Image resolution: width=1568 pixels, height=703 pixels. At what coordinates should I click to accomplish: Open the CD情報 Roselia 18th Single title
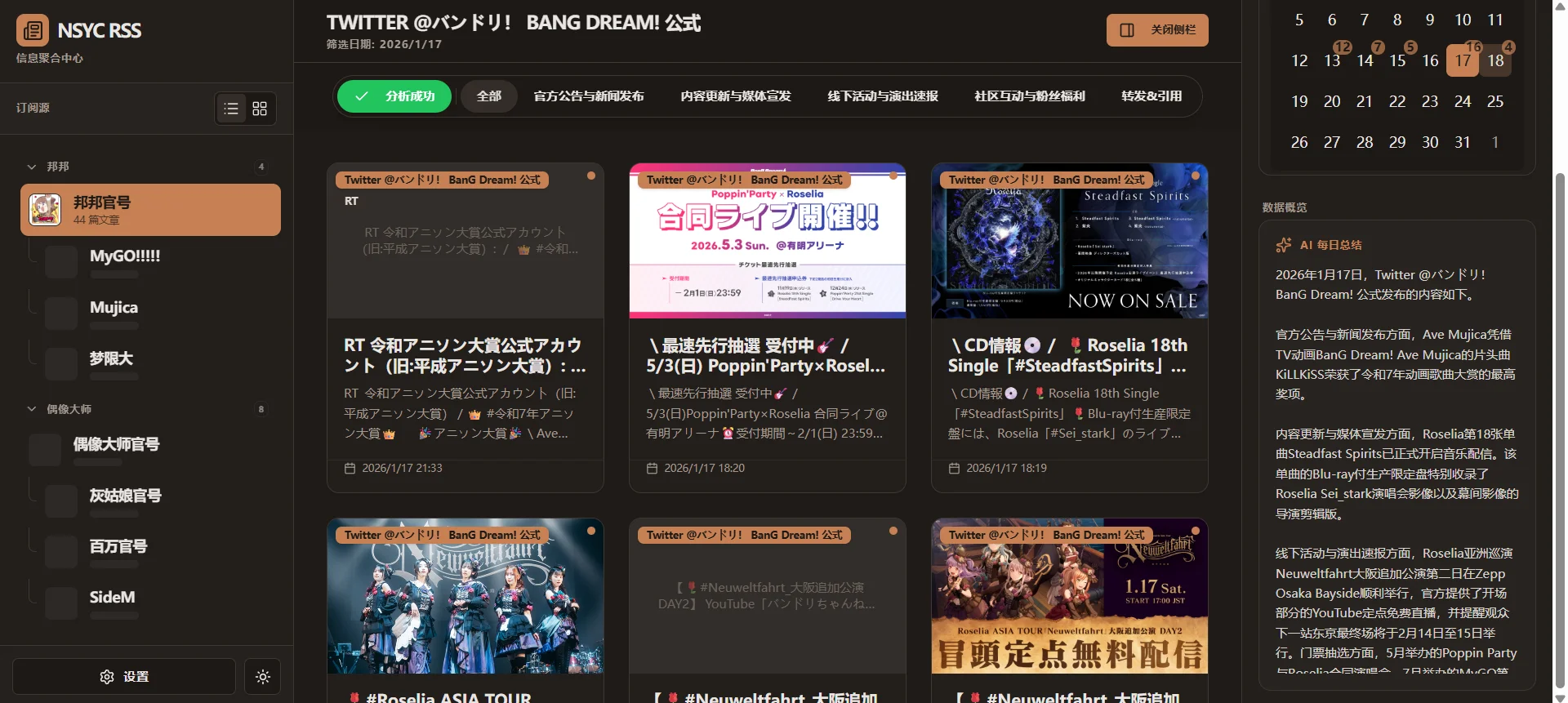(x=1070, y=356)
